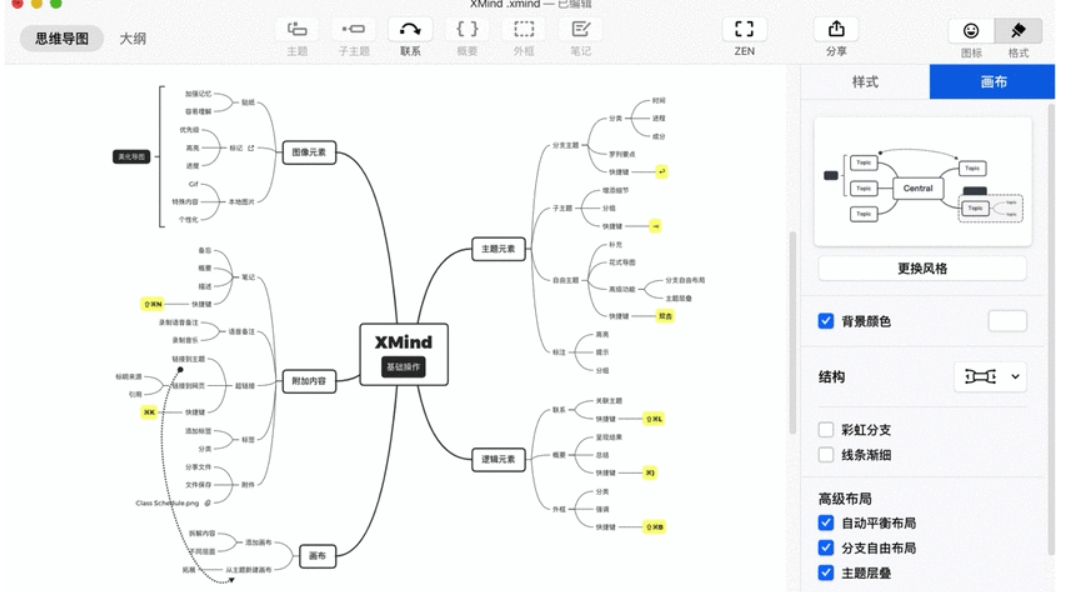Click the link icon beside 标记 node
This screenshot has width=1075, height=592.
251,148
